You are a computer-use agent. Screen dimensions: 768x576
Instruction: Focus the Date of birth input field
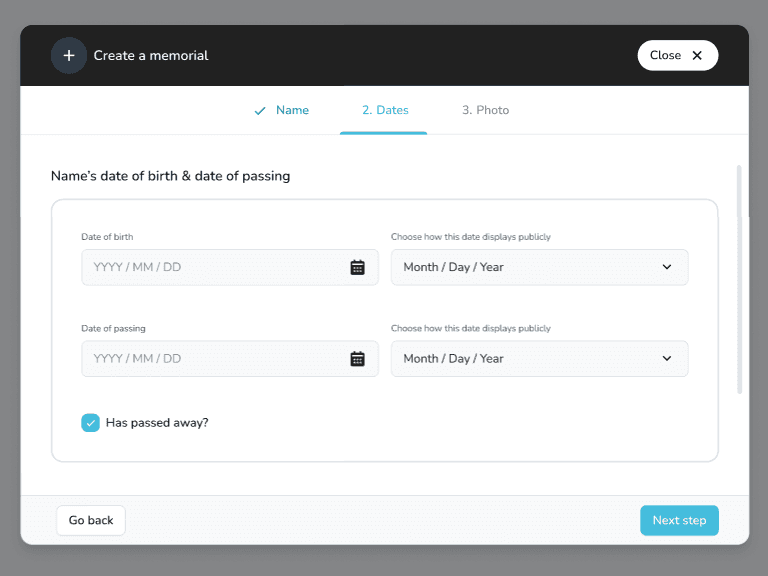(215, 267)
